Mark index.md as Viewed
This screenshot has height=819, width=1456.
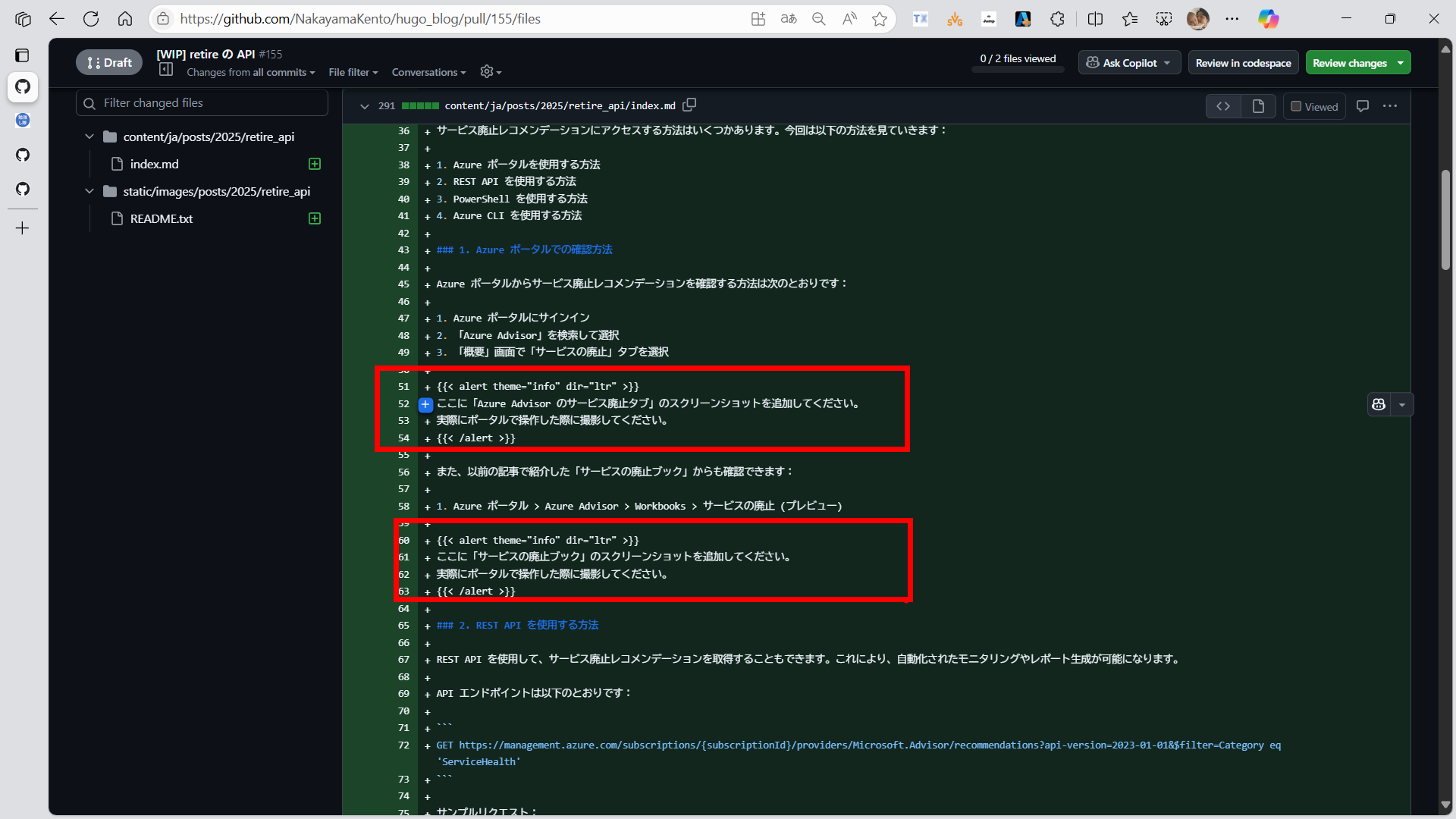tap(1314, 107)
